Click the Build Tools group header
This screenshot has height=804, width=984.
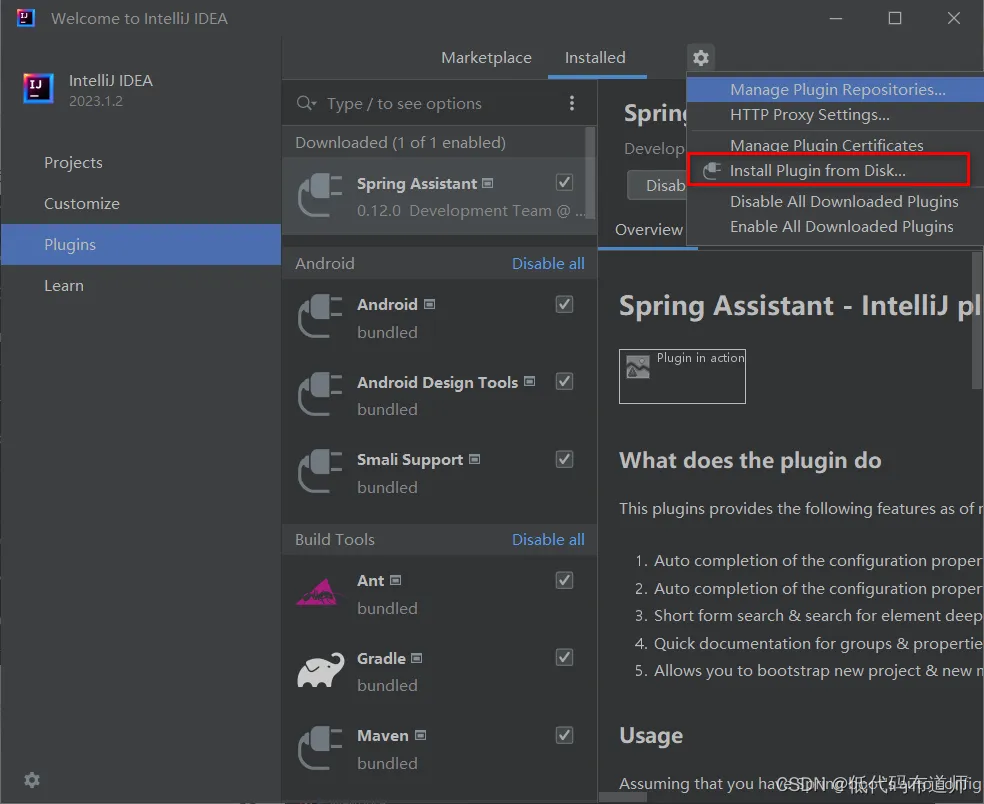334,540
